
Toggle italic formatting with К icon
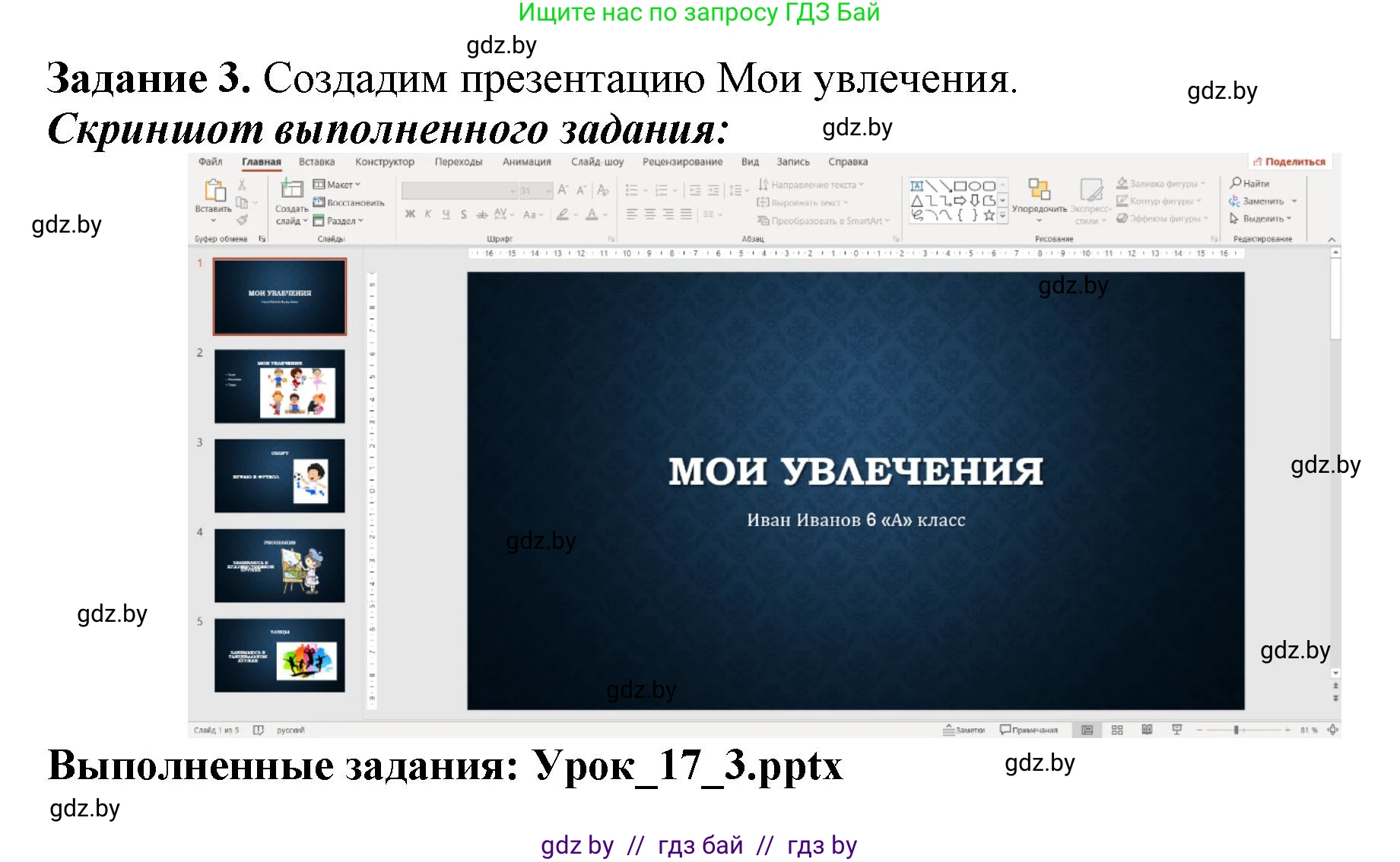pyautogui.click(x=428, y=214)
